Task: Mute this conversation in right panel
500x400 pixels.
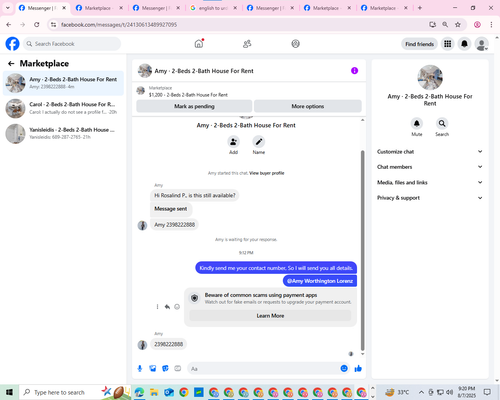Action: click(417, 124)
